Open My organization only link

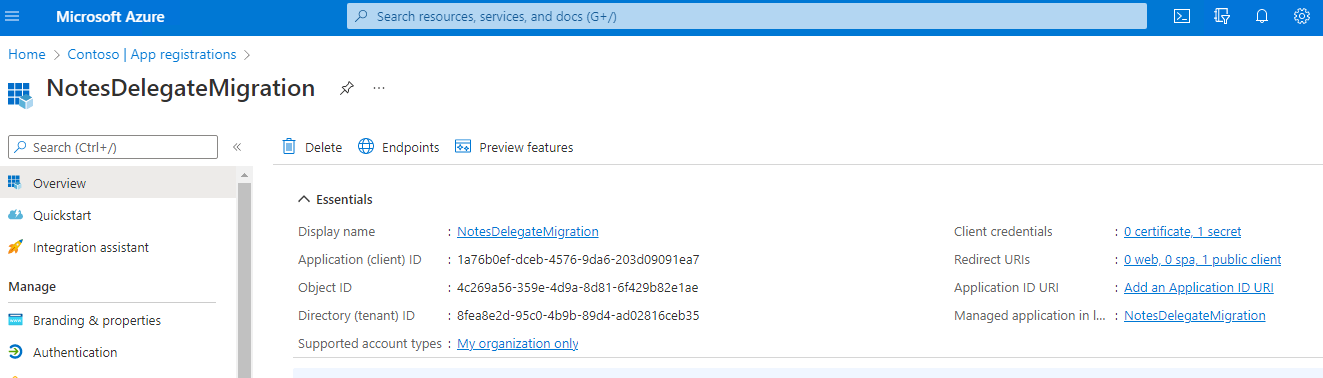click(518, 343)
